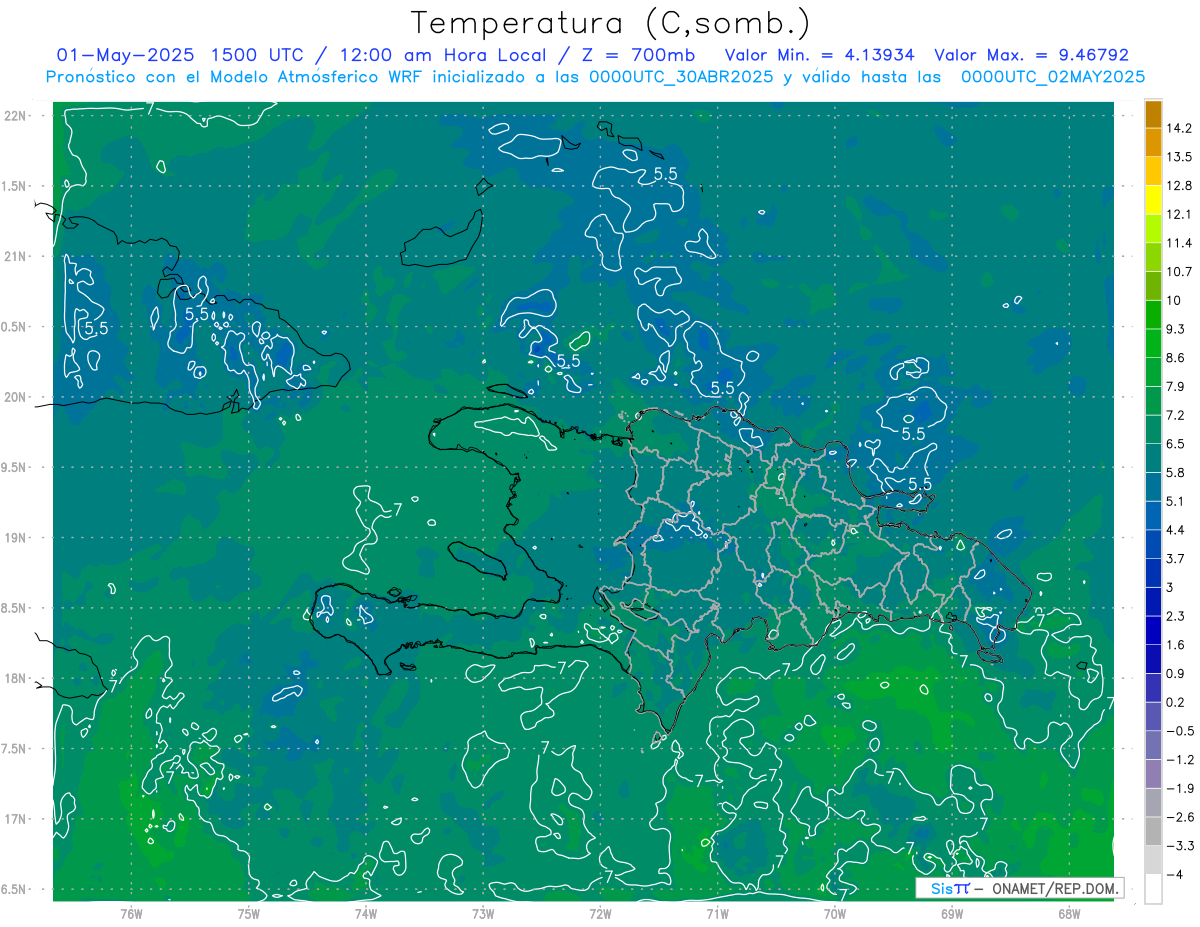Screen dimensions: 1200x927
Task: Pick the deep-blue swatch between 1.6 and 2.3
Action: coord(1153,631)
